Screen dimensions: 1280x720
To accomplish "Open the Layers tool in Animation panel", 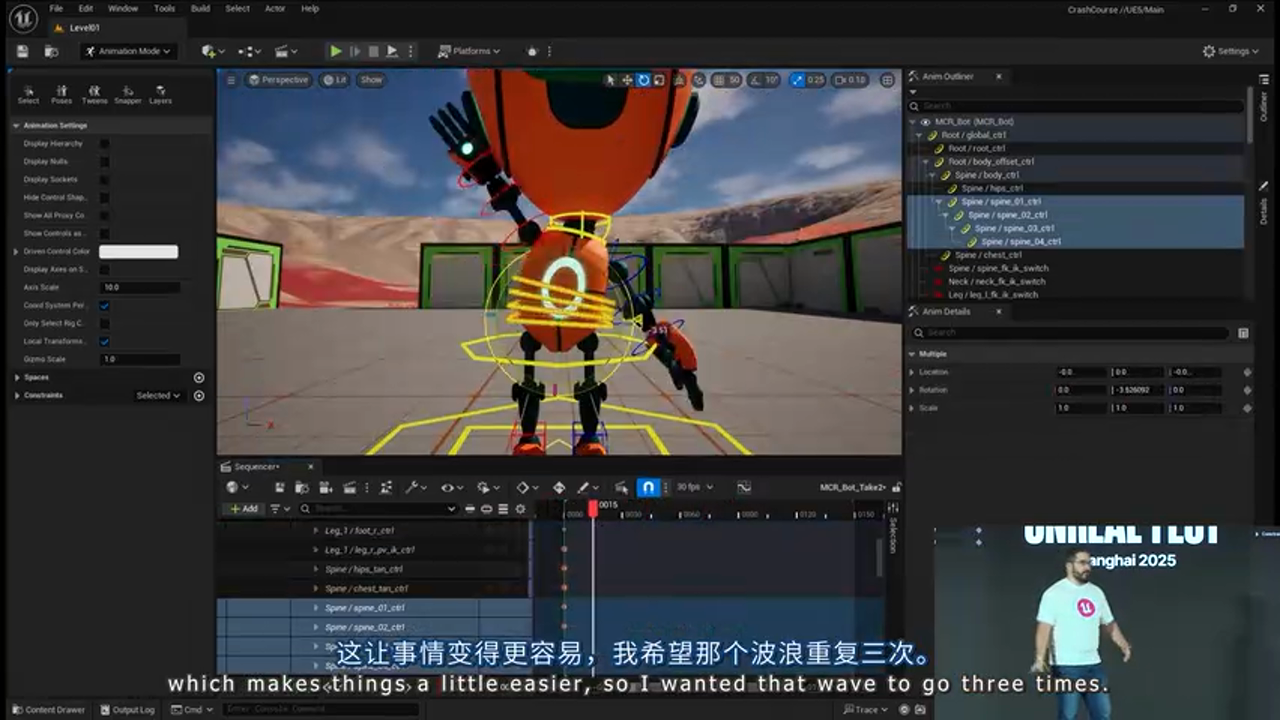I will [x=160, y=95].
